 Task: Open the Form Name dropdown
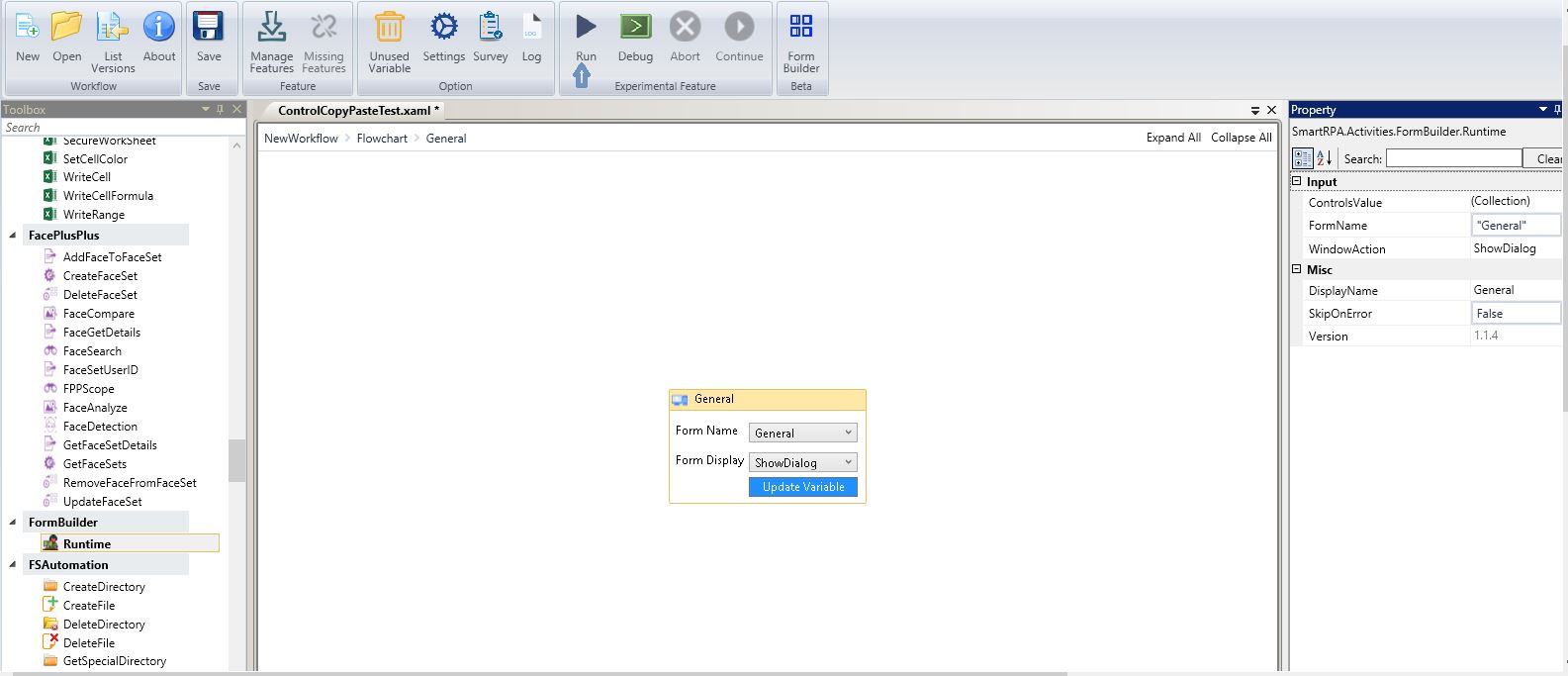[848, 433]
